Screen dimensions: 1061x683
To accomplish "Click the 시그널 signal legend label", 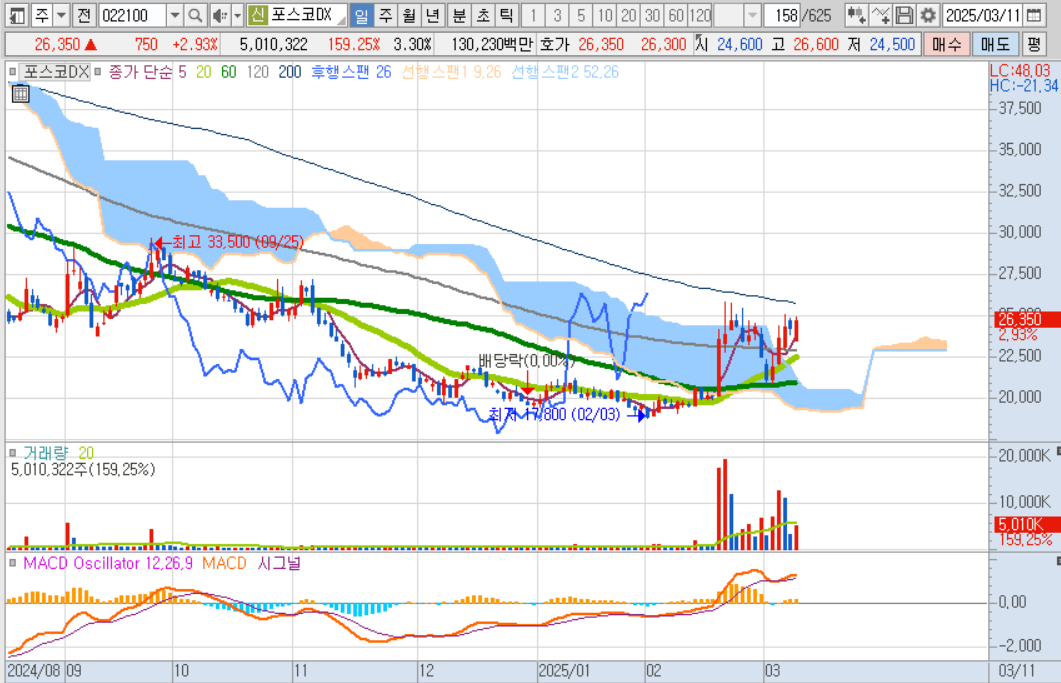I will click(x=279, y=563).
